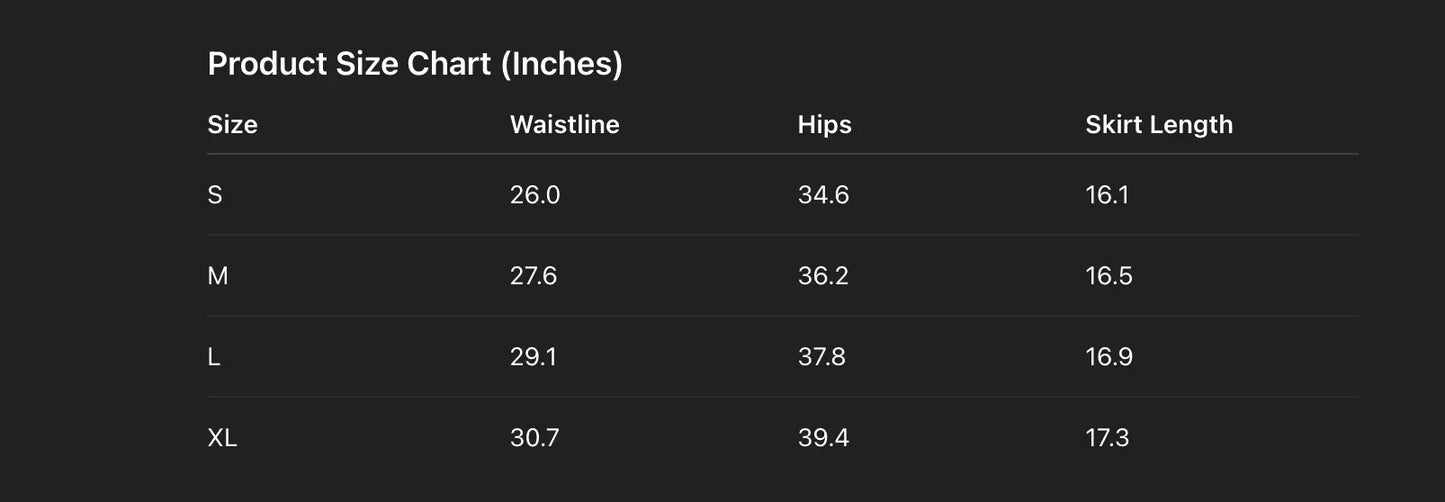Click the 17.3 skirt length value
Image resolution: width=1445 pixels, height=502 pixels.
pos(1107,438)
